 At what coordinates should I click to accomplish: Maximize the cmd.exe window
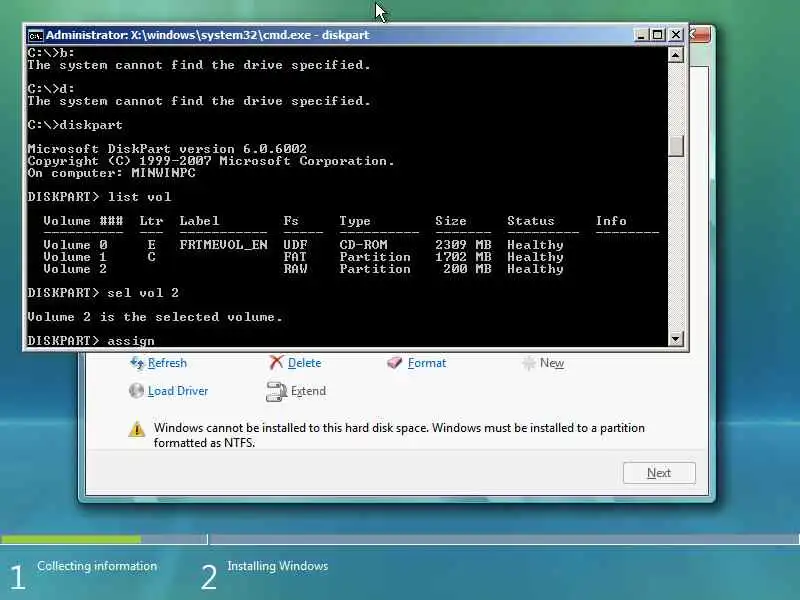[x=658, y=35]
